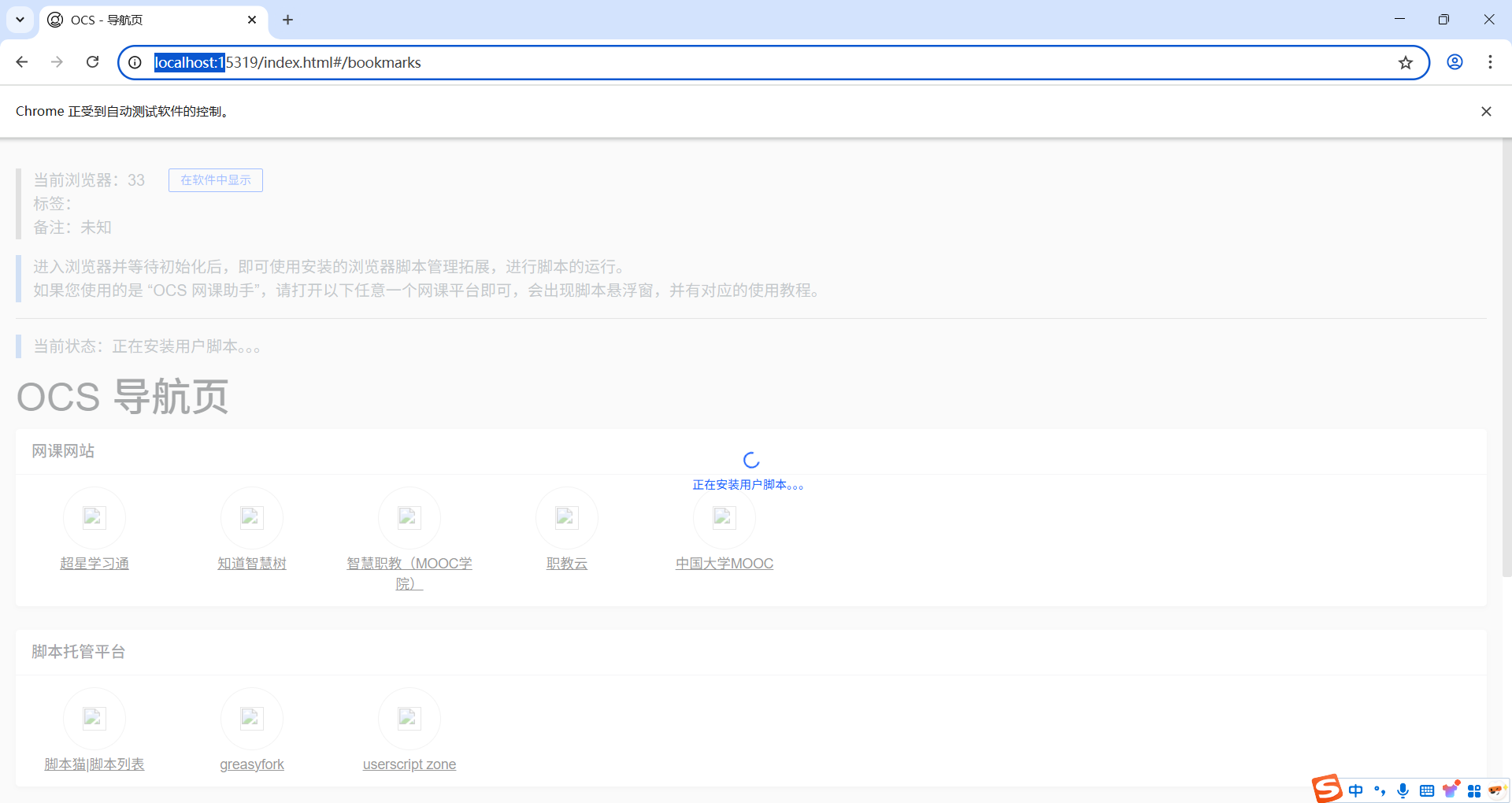Click the OCS 导航页 heading
The width and height of the screenshot is (1512, 803).
click(122, 396)
